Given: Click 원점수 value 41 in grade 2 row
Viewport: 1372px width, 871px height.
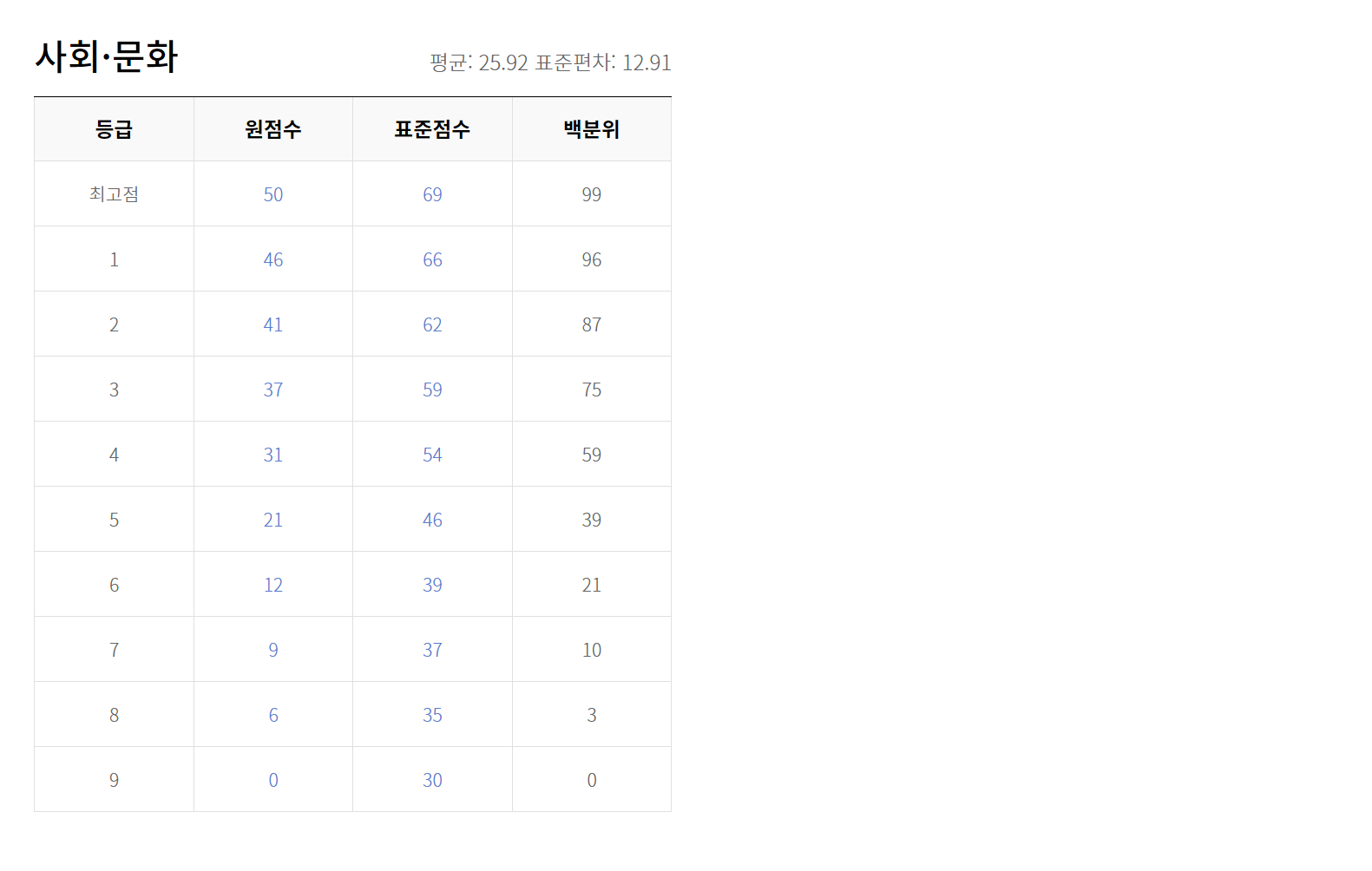Looking at the screenshot, I should pyautogui.click(x=273, y=324).
